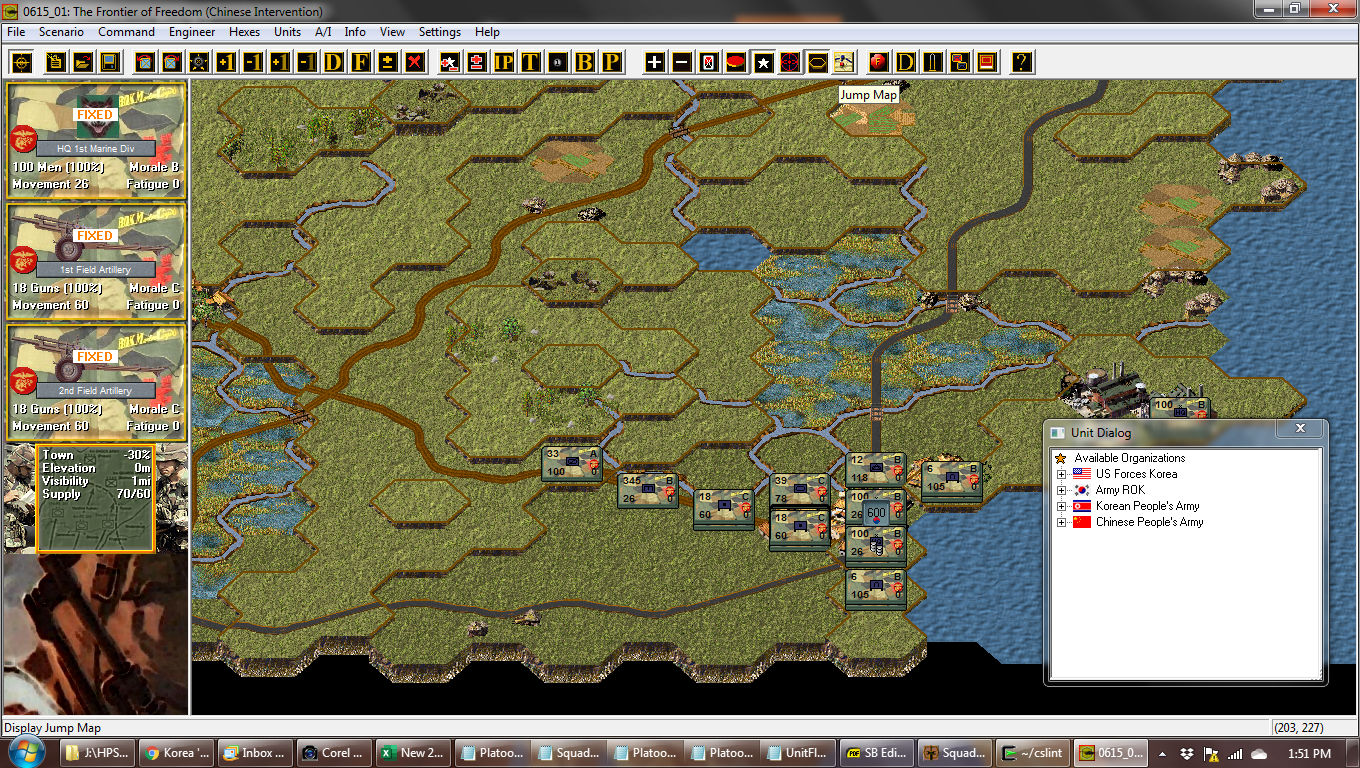Open the Engineer menu
This screenshot has width=1360, height=768.
click(x=192, y=32)
